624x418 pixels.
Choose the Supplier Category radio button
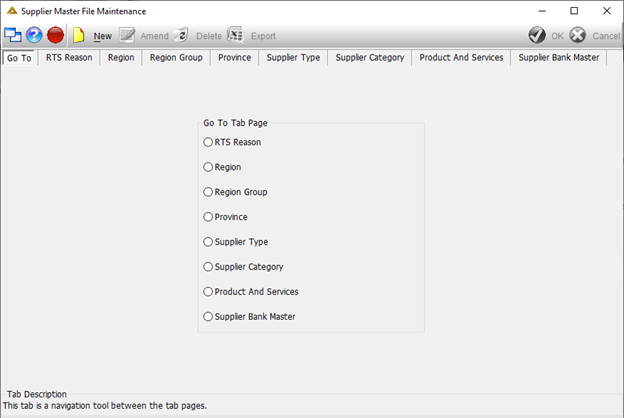coord(208,267)
